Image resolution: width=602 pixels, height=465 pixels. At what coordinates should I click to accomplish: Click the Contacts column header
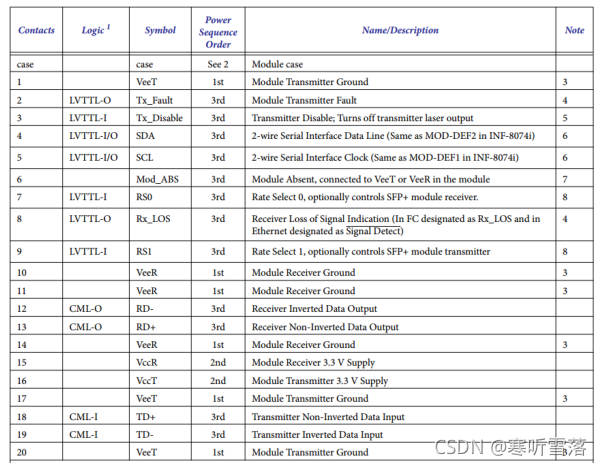(36, 30)
